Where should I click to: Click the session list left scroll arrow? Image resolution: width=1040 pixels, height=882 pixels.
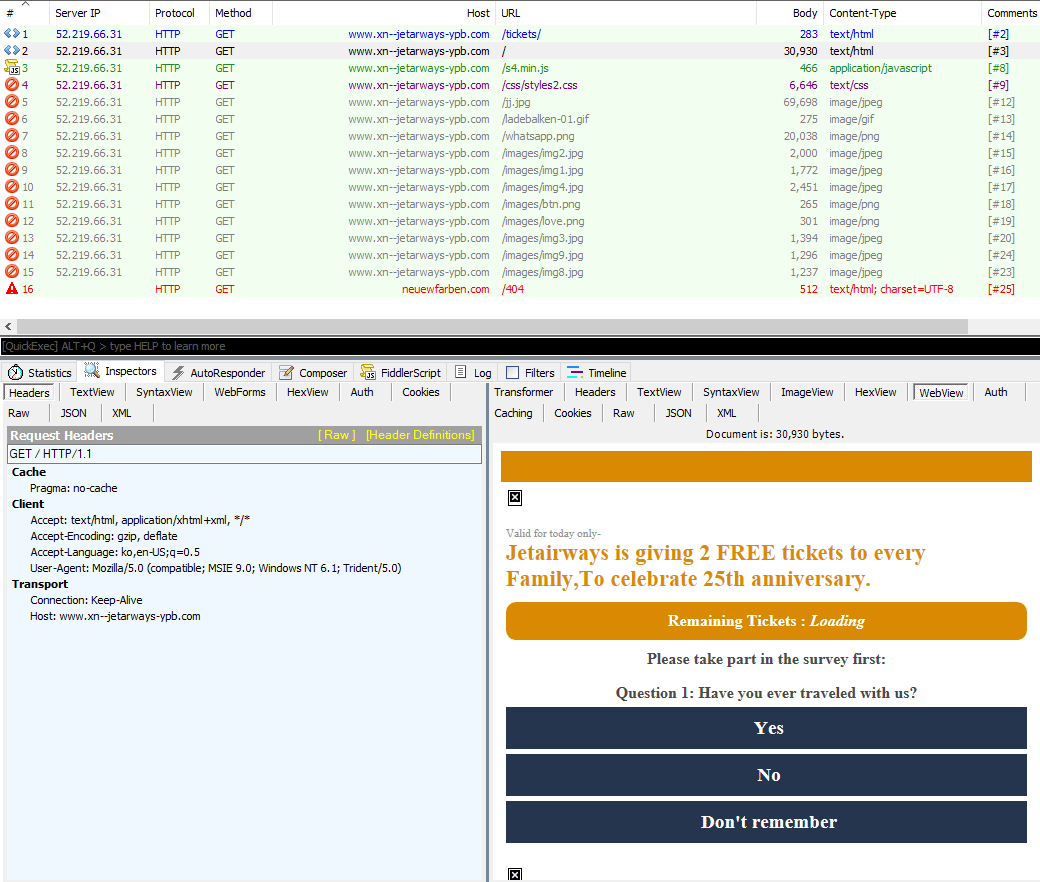click(x=9, y=327)
